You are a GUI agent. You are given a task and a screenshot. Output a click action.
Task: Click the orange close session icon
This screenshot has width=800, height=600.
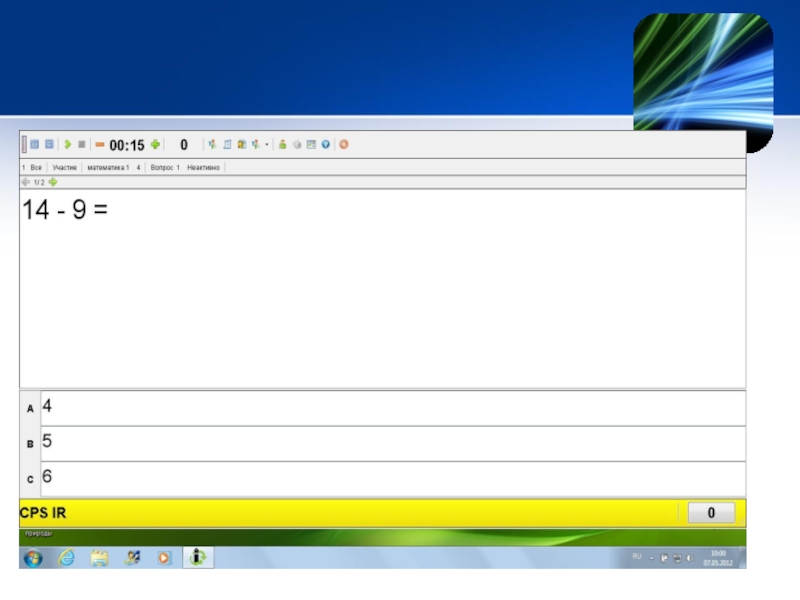point(344,145)
